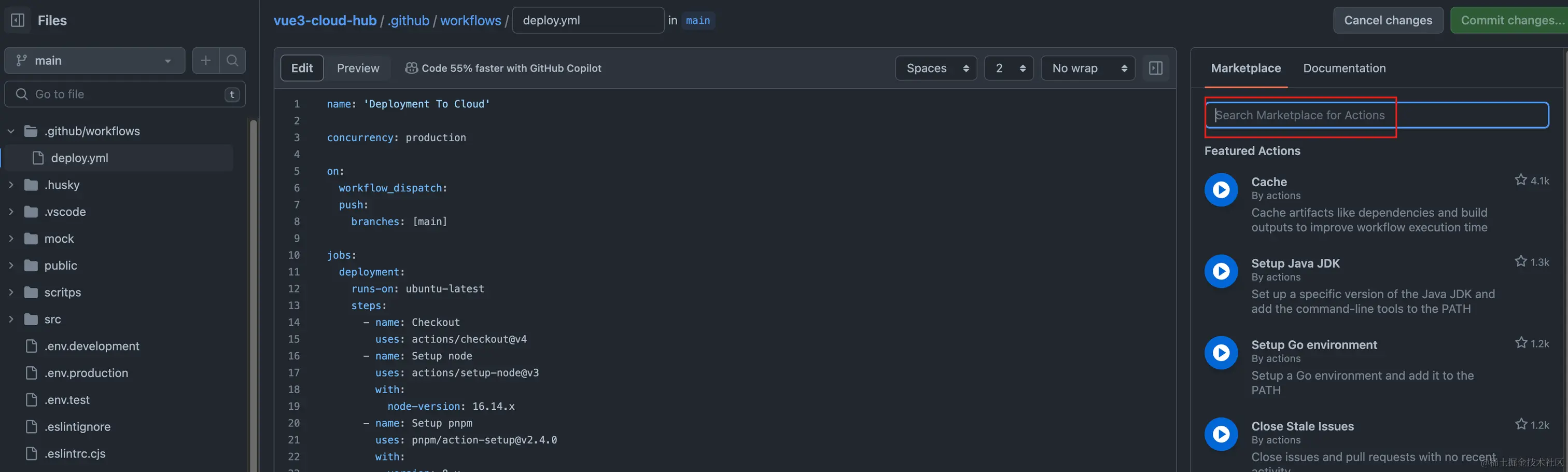Click 'runs-on: ubuntu-latest' code line

(417, 289)
